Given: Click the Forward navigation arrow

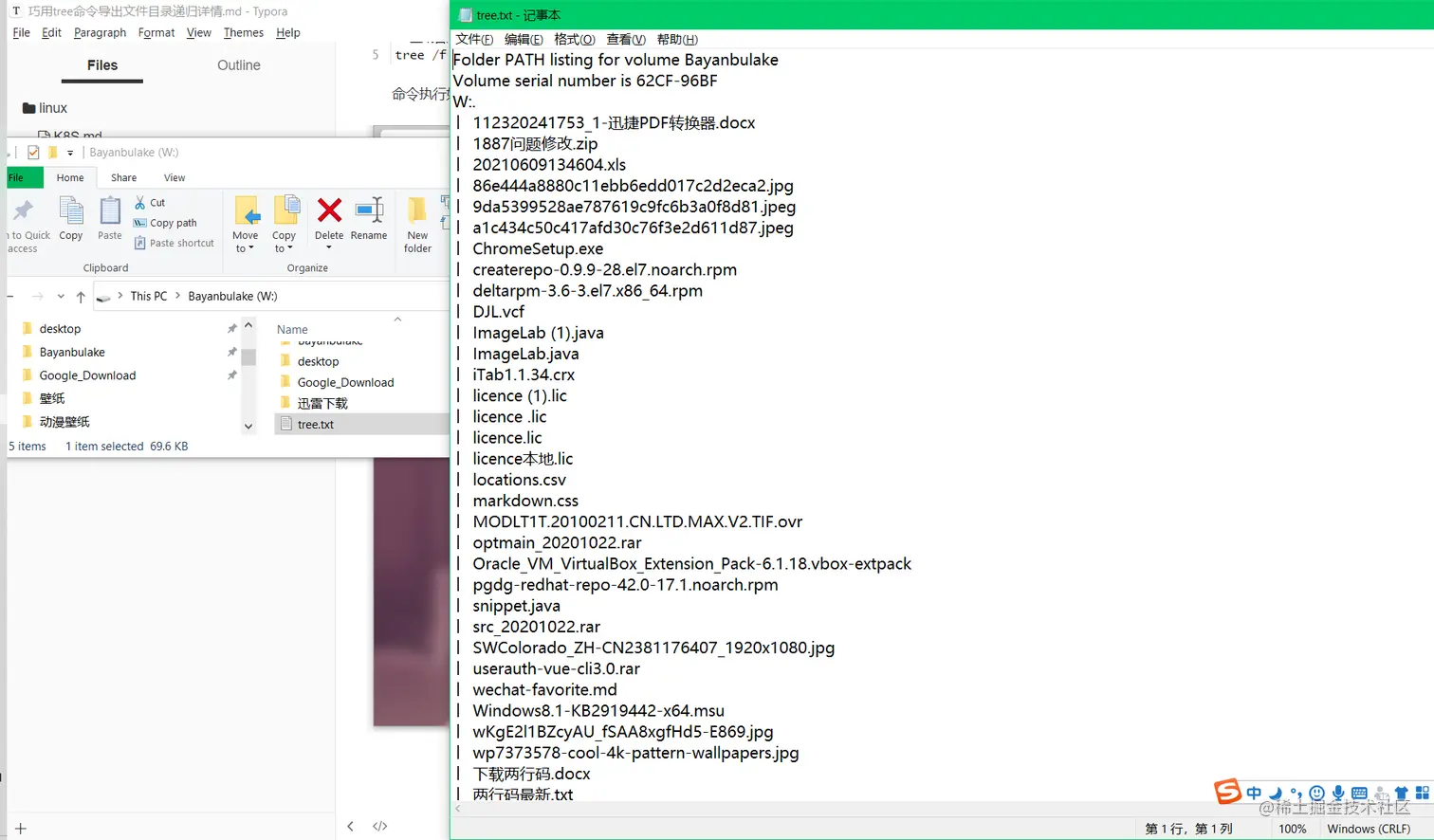Looking at the screenshot, I should [x=38, y=297].
